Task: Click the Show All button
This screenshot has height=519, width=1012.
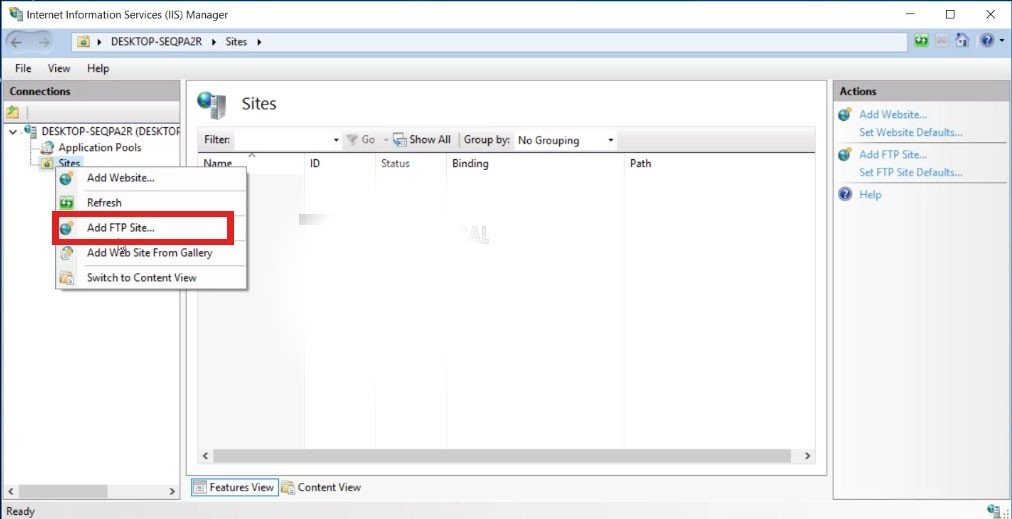Action: click(x=422, y=139)
